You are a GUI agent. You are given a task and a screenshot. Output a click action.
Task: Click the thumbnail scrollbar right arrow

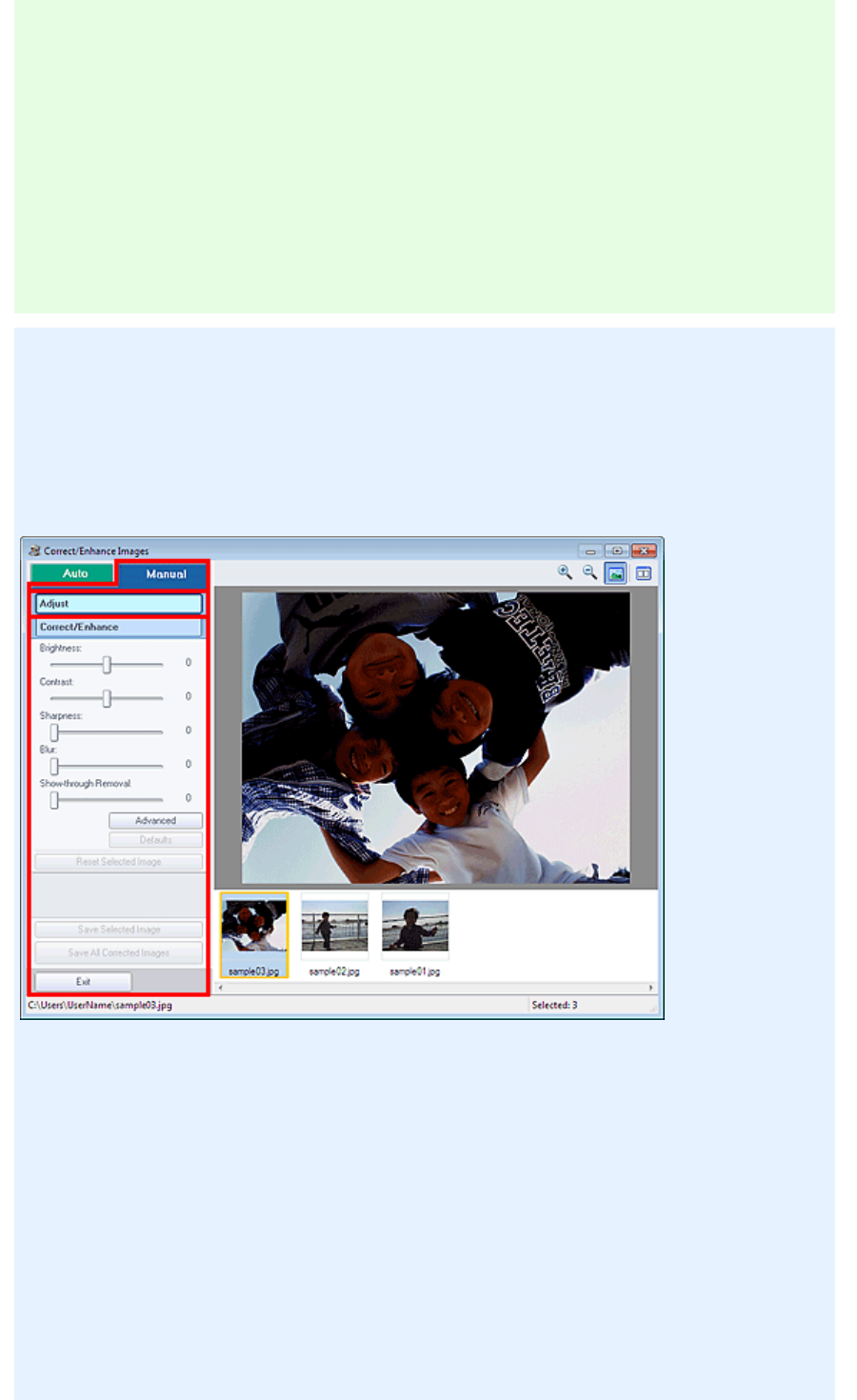(651, 988)
